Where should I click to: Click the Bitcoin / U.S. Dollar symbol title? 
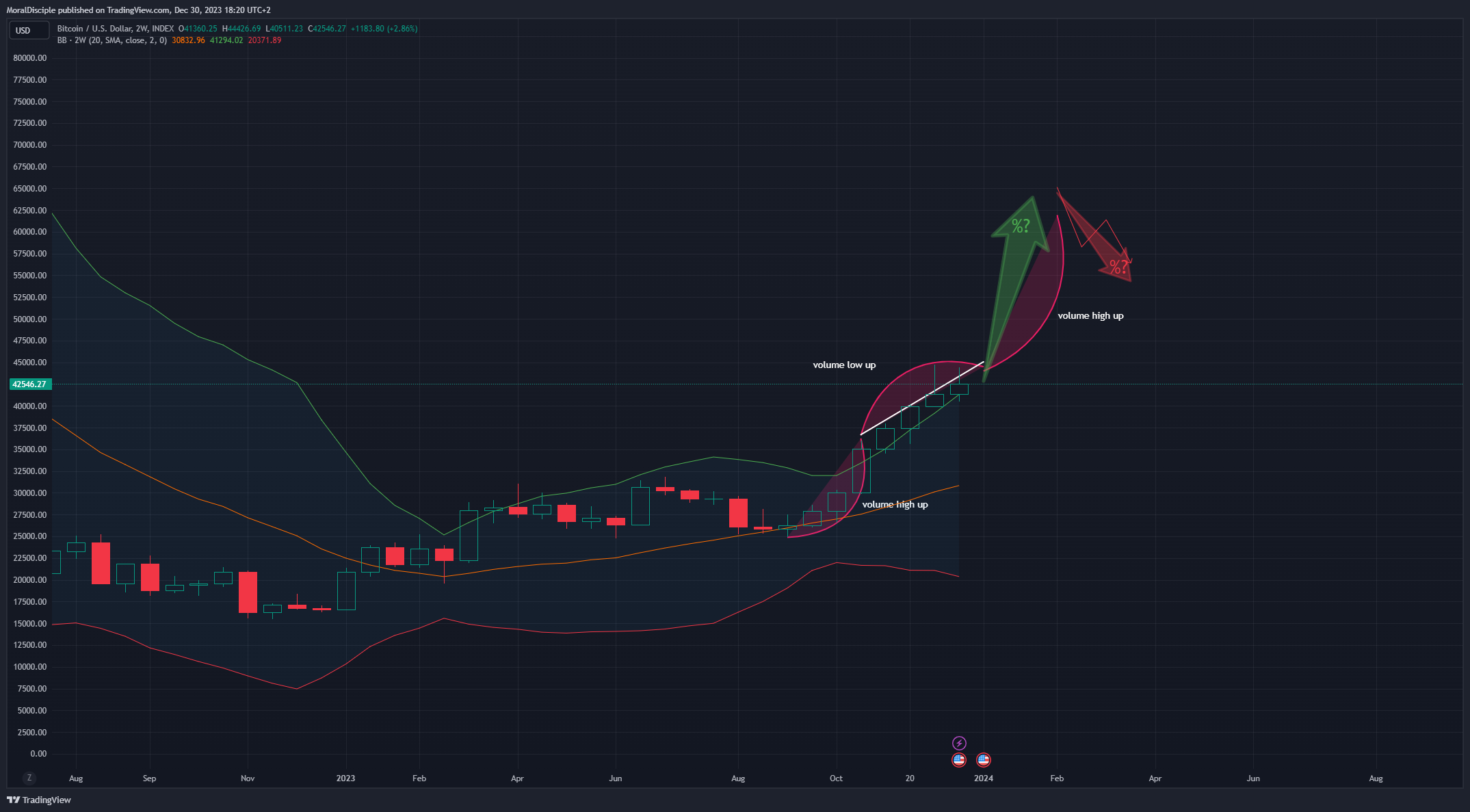point(115,29)
